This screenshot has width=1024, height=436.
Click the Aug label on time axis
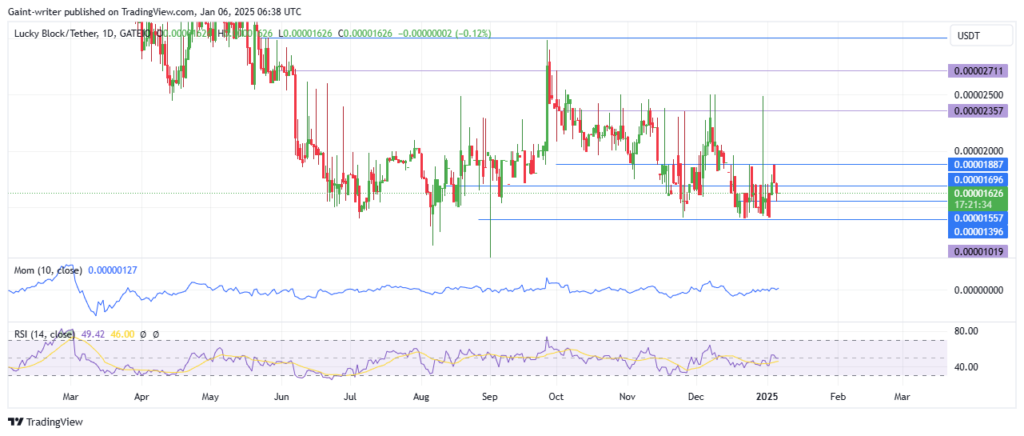421,397
